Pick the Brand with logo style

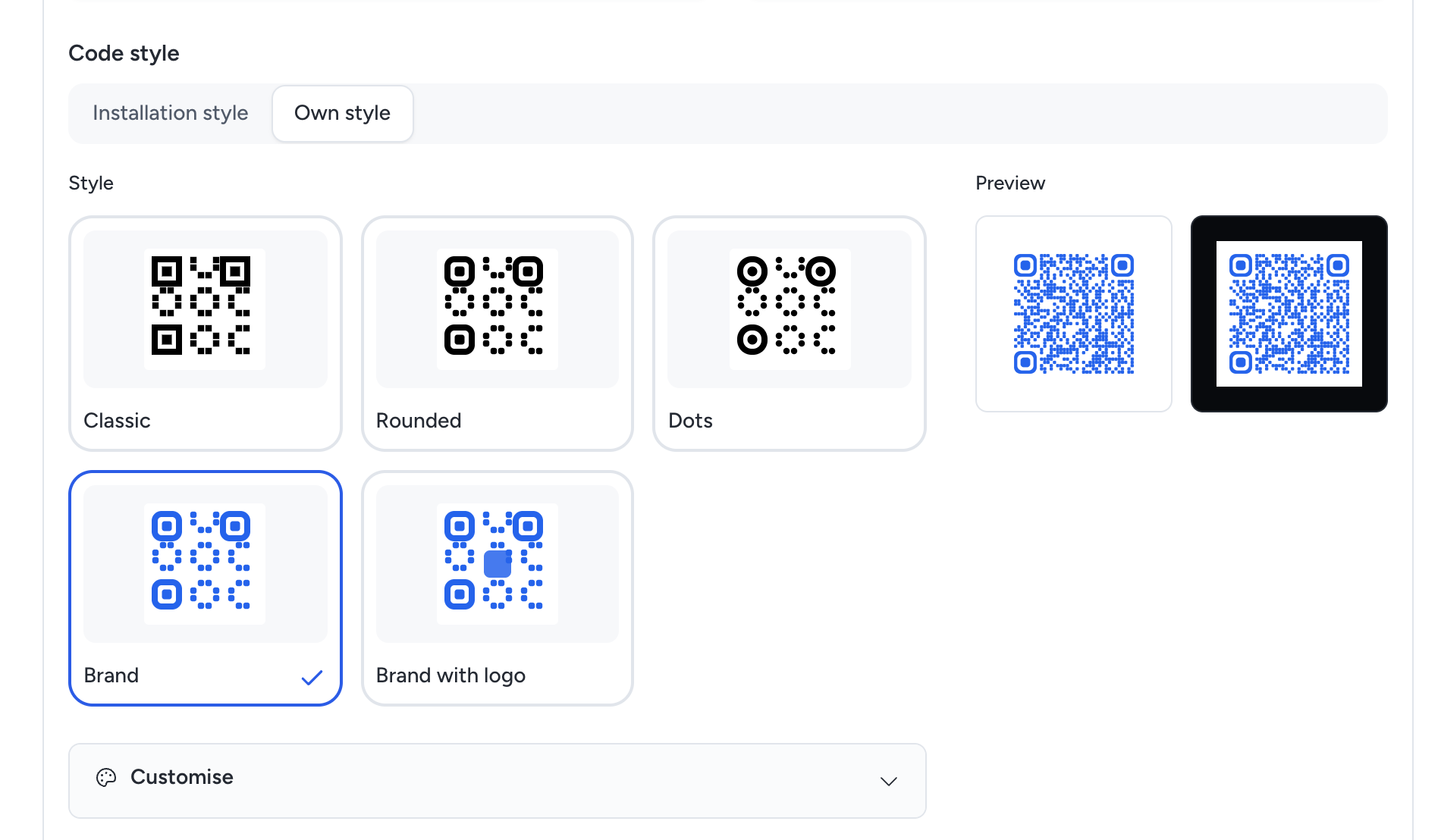pos(498,588)
